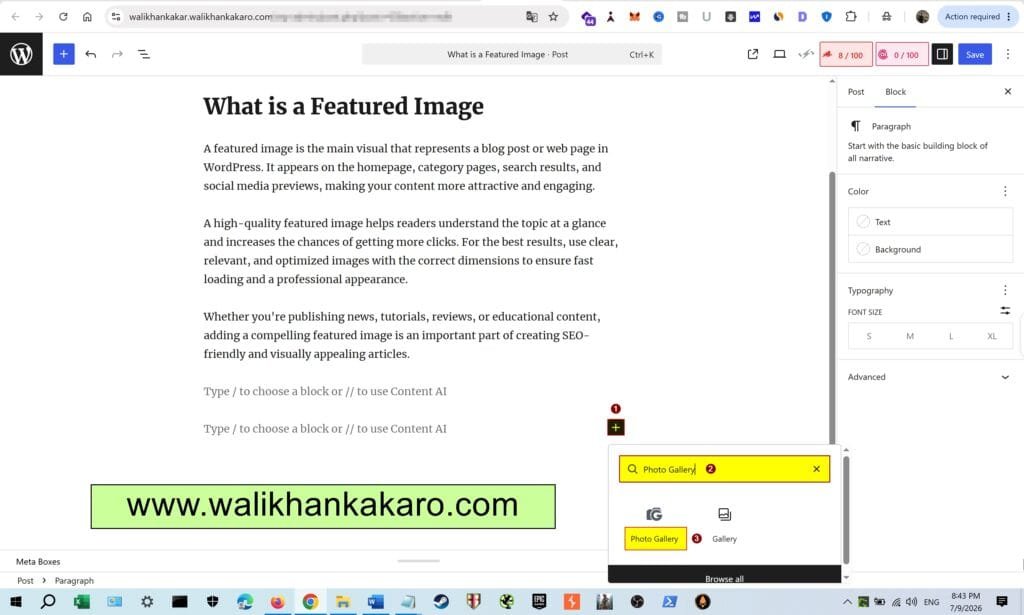Redo the last undone change
This screenshot has height=615, width=1024.
(117, 54)
